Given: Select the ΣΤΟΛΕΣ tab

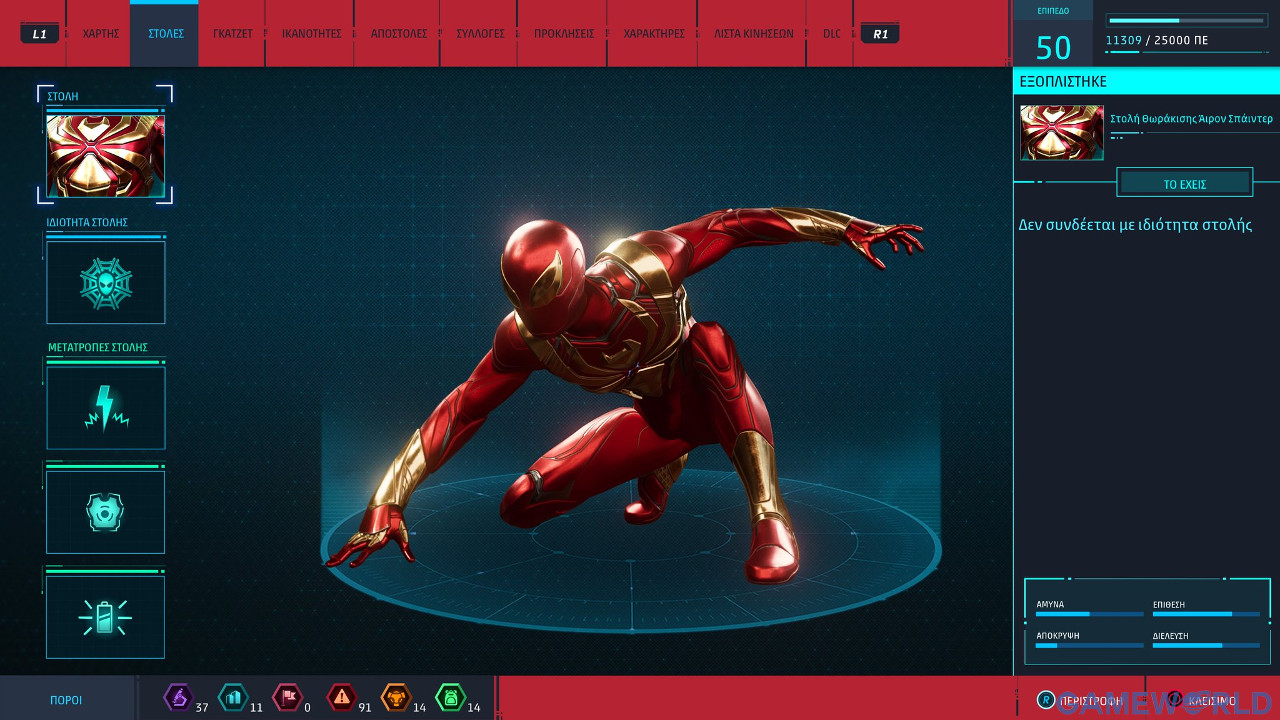Looking at the screenshot, I should [x=165, y=34].
